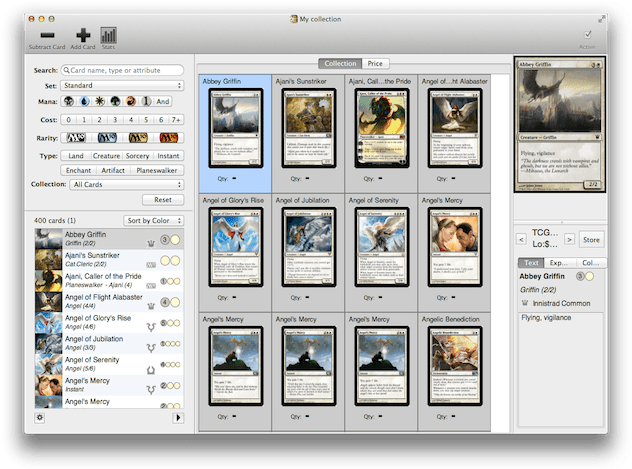Click the Add Card plus icon
Screen dimensions: 632x469
83,35
